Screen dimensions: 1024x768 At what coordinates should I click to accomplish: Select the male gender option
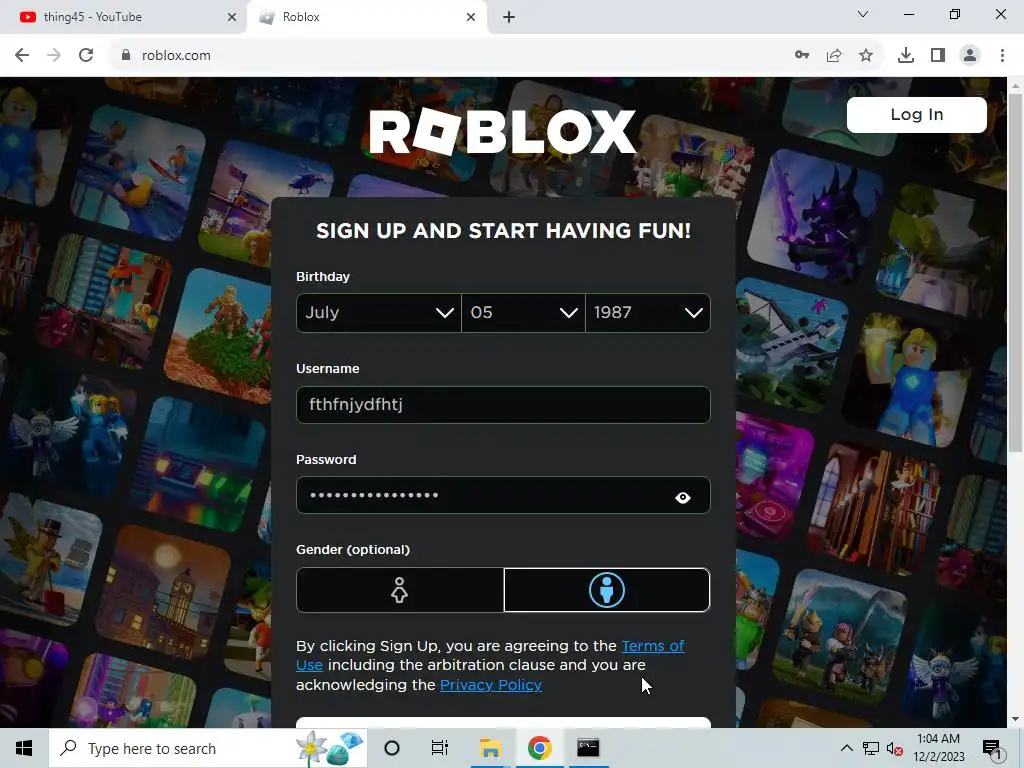(x=607, y=590)
